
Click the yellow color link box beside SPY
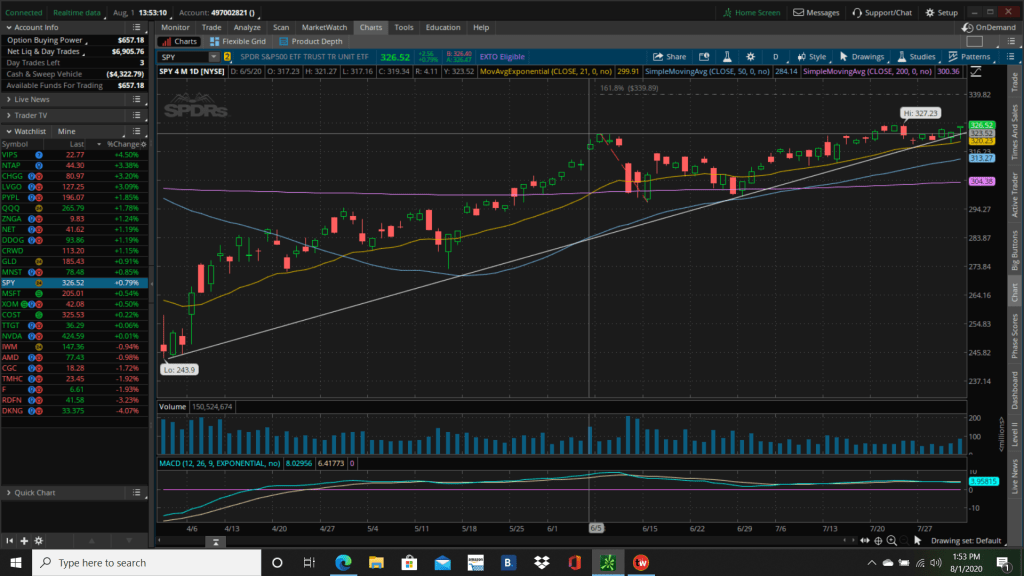point(227,57)
